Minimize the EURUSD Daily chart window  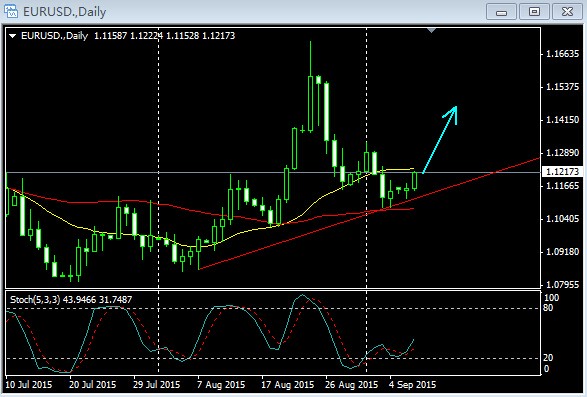[x=501, y=12]
